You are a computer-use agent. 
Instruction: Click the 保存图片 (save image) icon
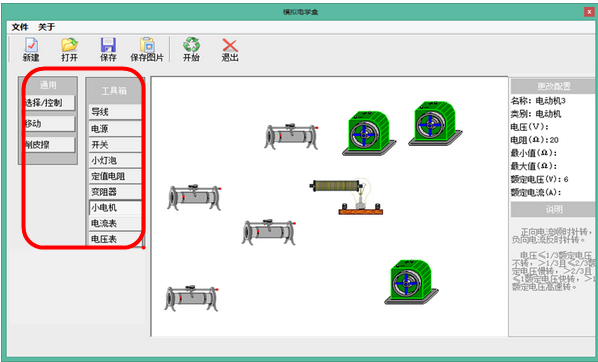click(147, 45)
